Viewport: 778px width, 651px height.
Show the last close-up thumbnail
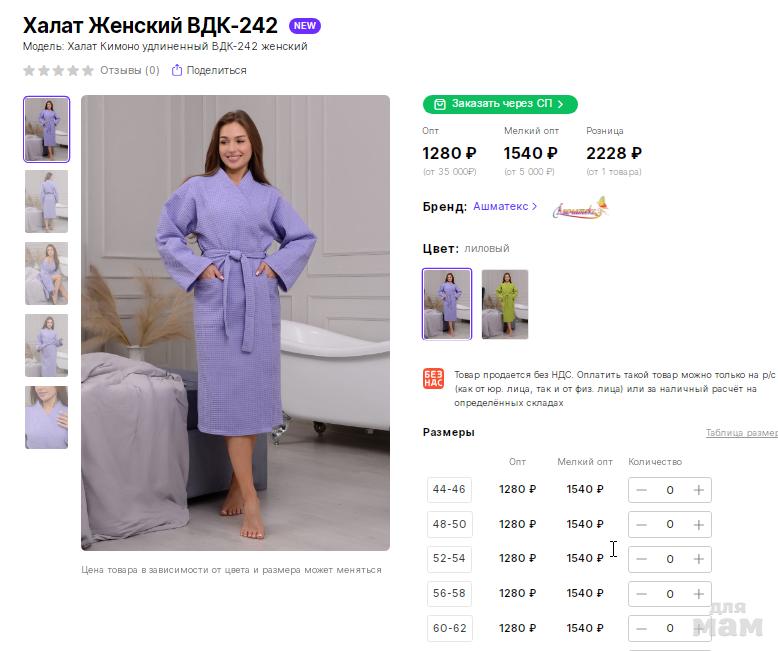(x=47, y=417)
